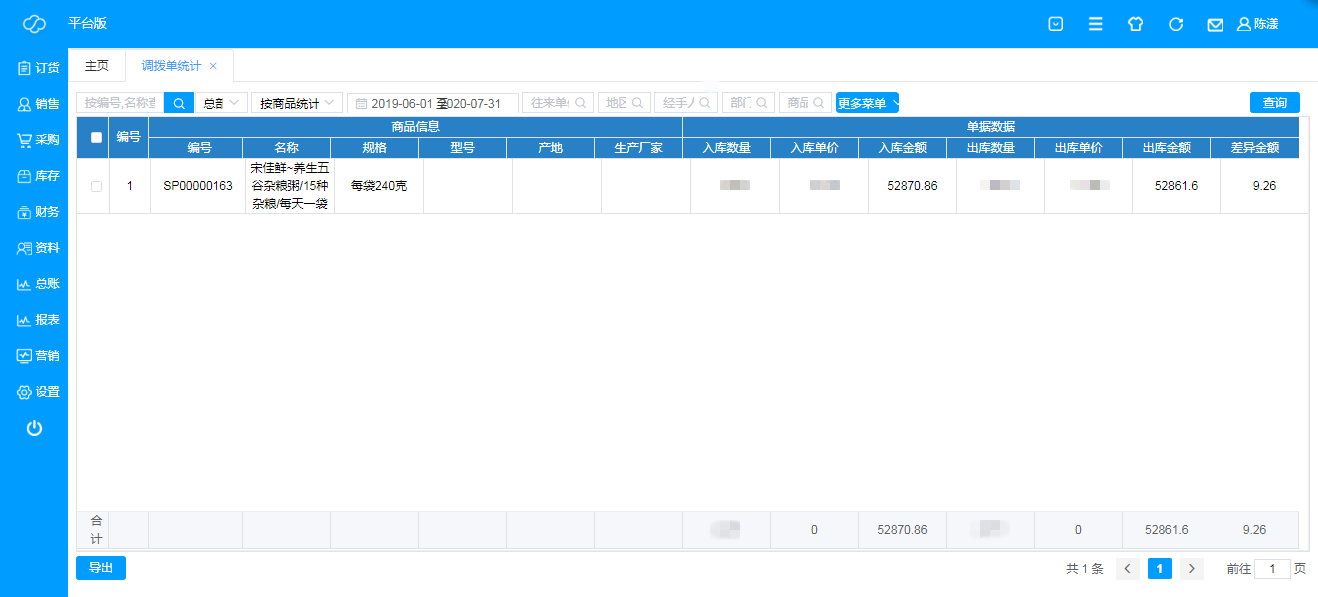Go to previous page arrow
Image resolution: width=1318 pixels, height=597 pixels.
[1128, 569]
